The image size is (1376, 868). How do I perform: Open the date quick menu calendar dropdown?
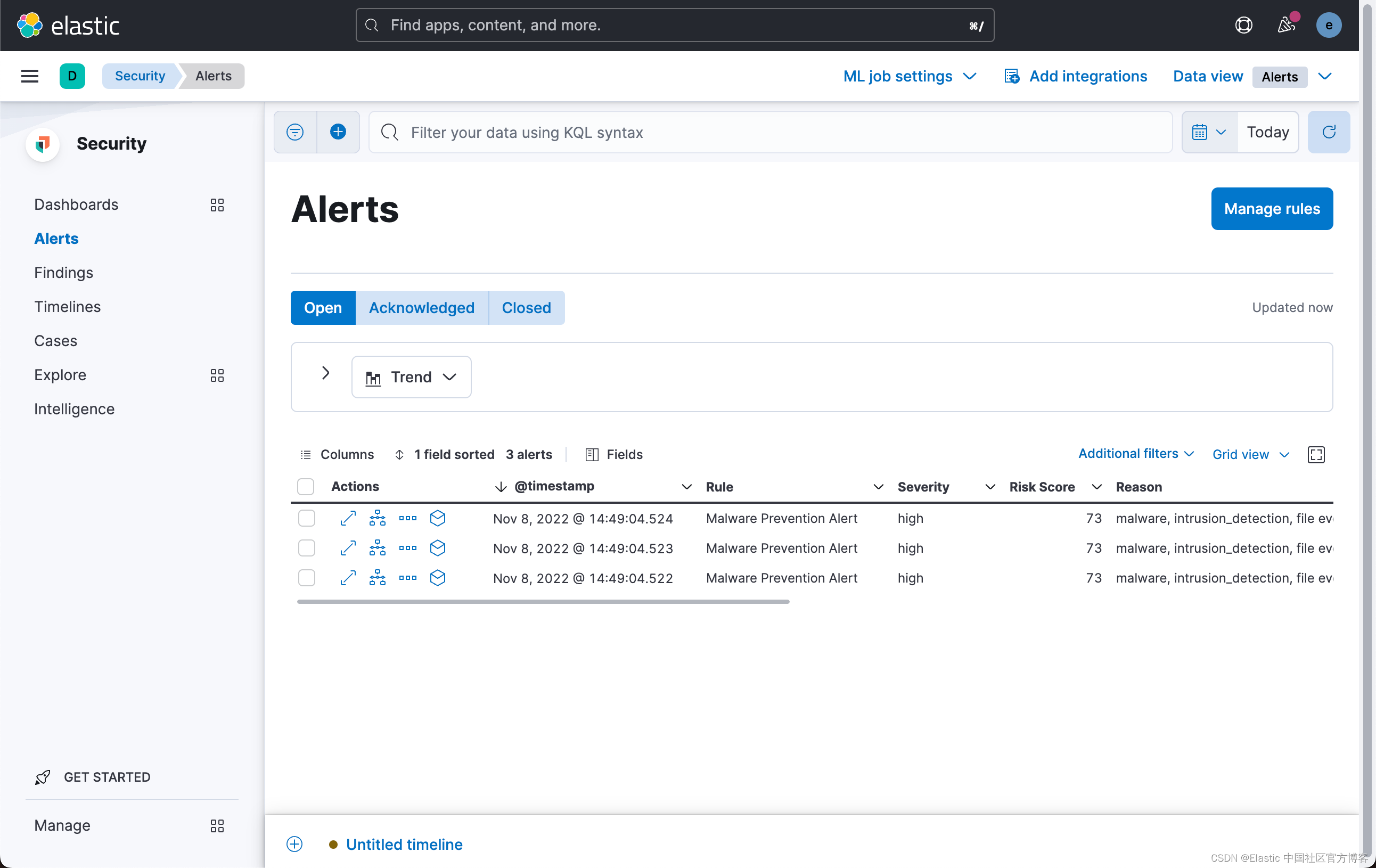click(x=1209, y=132)
